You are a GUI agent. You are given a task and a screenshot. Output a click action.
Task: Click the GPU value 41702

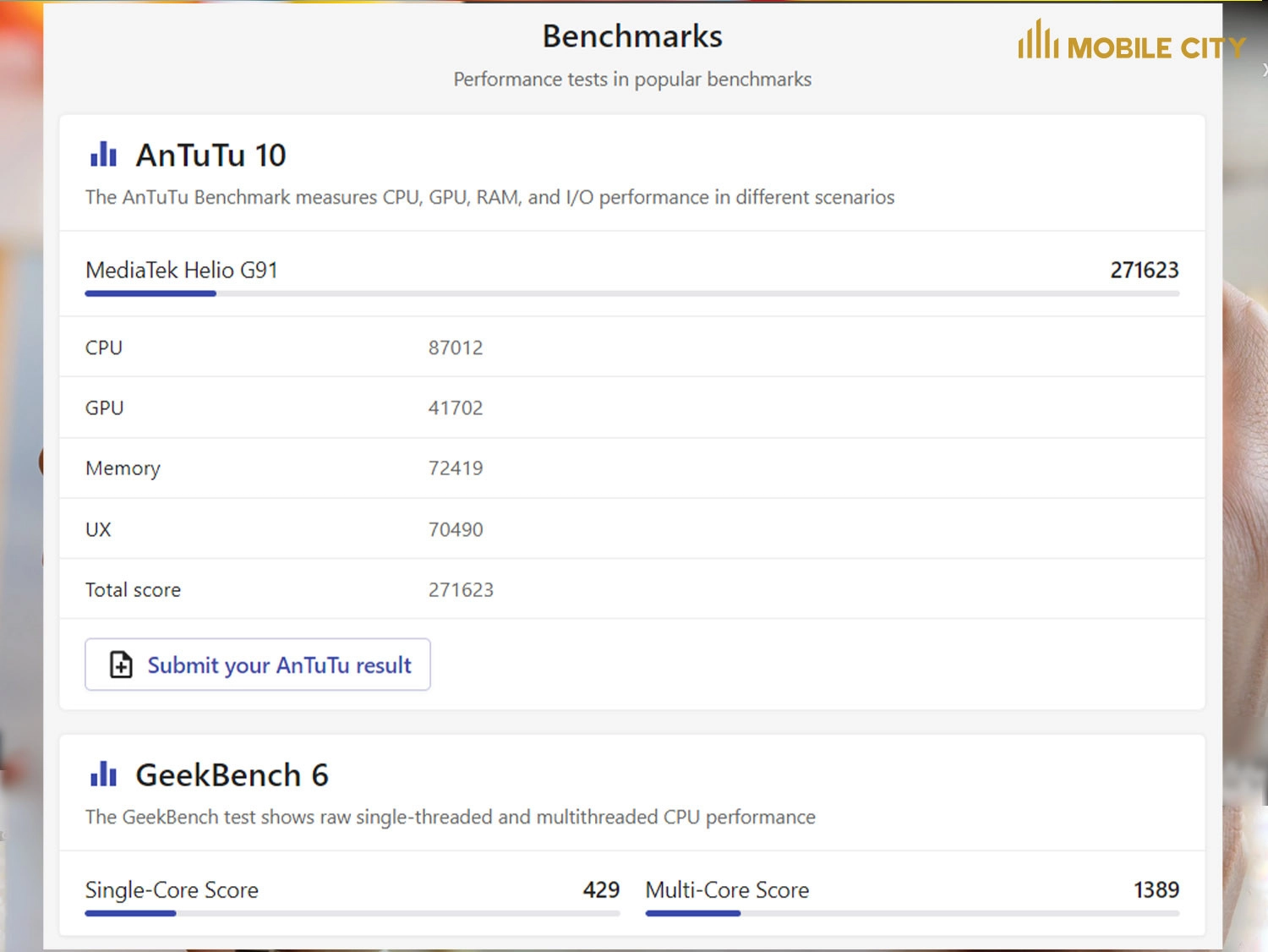pyautogui.click(x=456, y=408)
